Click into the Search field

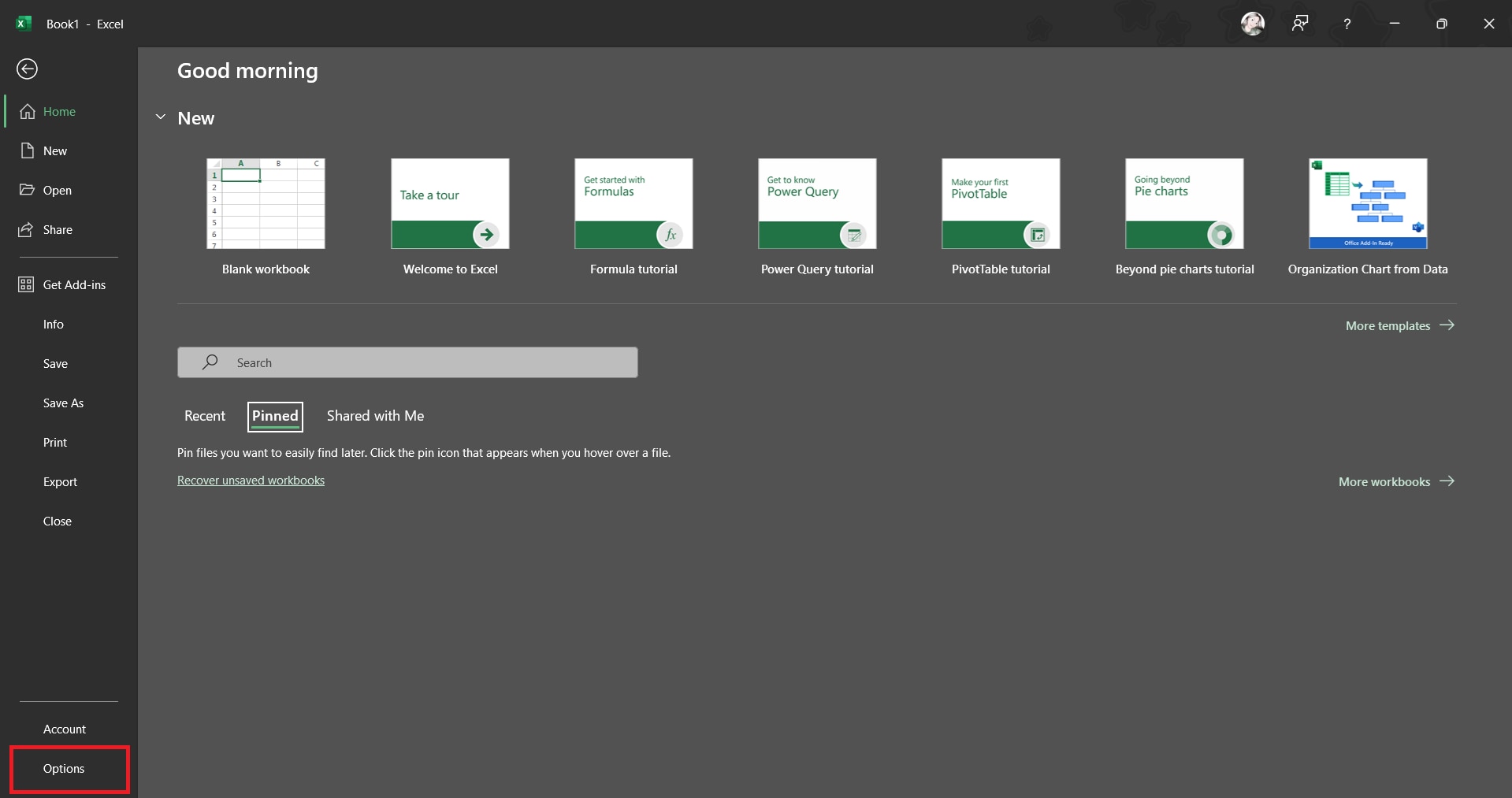tap(407, 362)
